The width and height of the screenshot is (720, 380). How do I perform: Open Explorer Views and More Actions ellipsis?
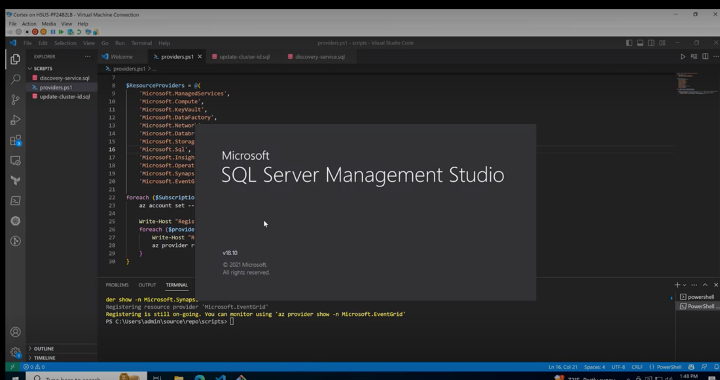87,56
